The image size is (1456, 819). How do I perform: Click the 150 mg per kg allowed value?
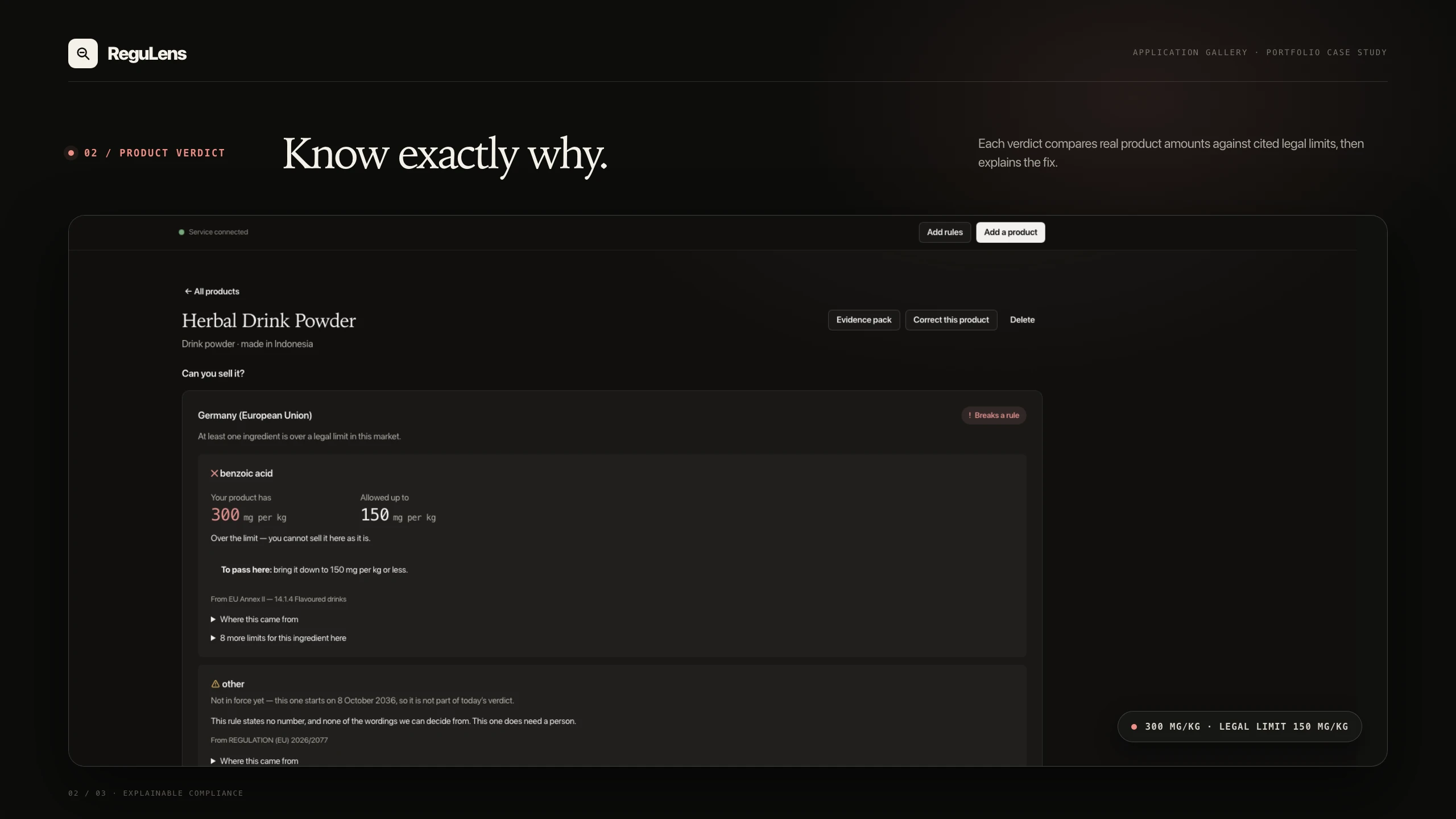pyautogui.click(x=398, y=515)
